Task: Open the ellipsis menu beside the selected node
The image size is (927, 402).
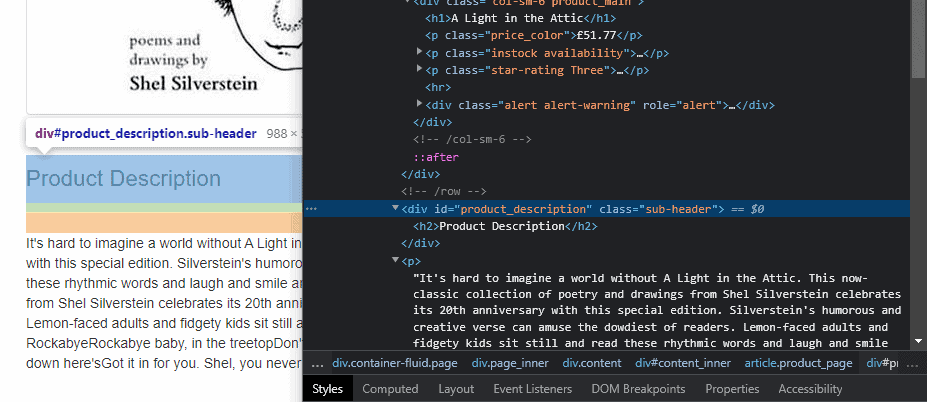Action: [312, 209]
